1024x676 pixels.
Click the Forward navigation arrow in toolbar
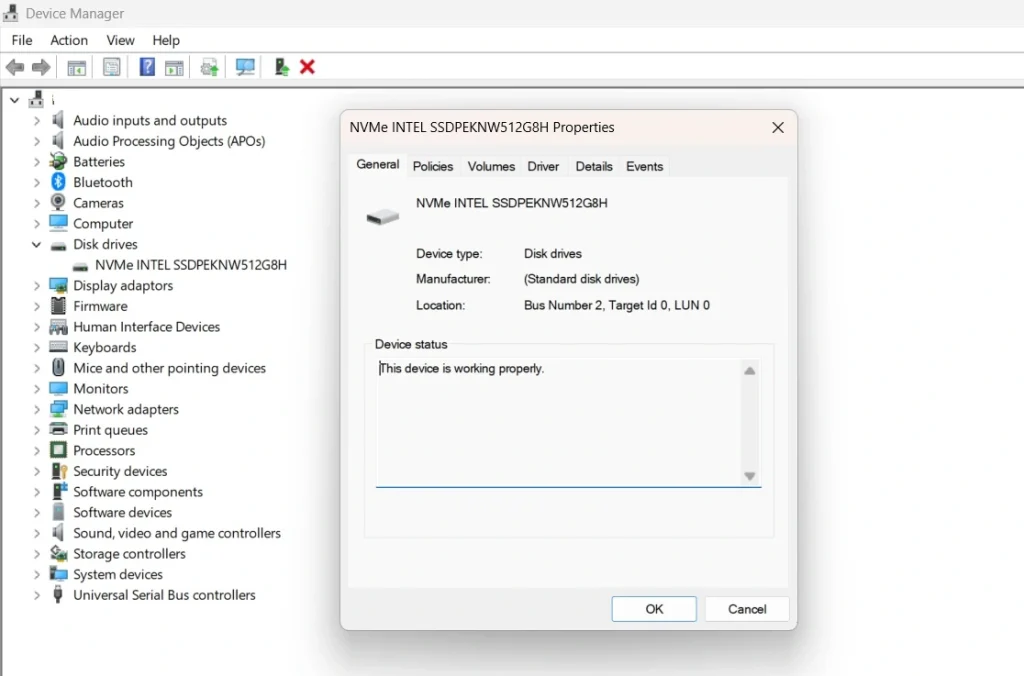(40, 66)
